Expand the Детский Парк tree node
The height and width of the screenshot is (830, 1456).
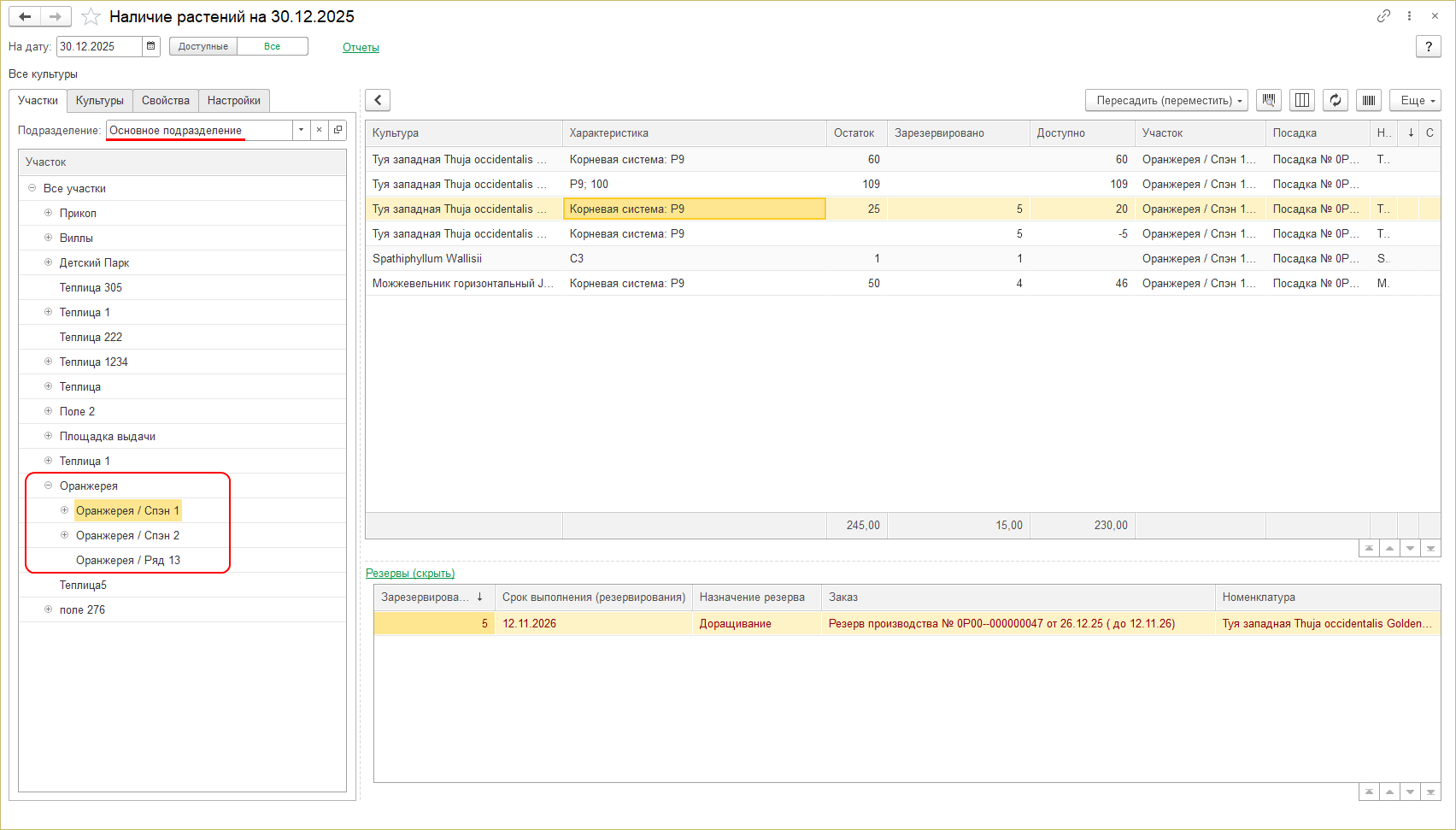tap(49, 262)
